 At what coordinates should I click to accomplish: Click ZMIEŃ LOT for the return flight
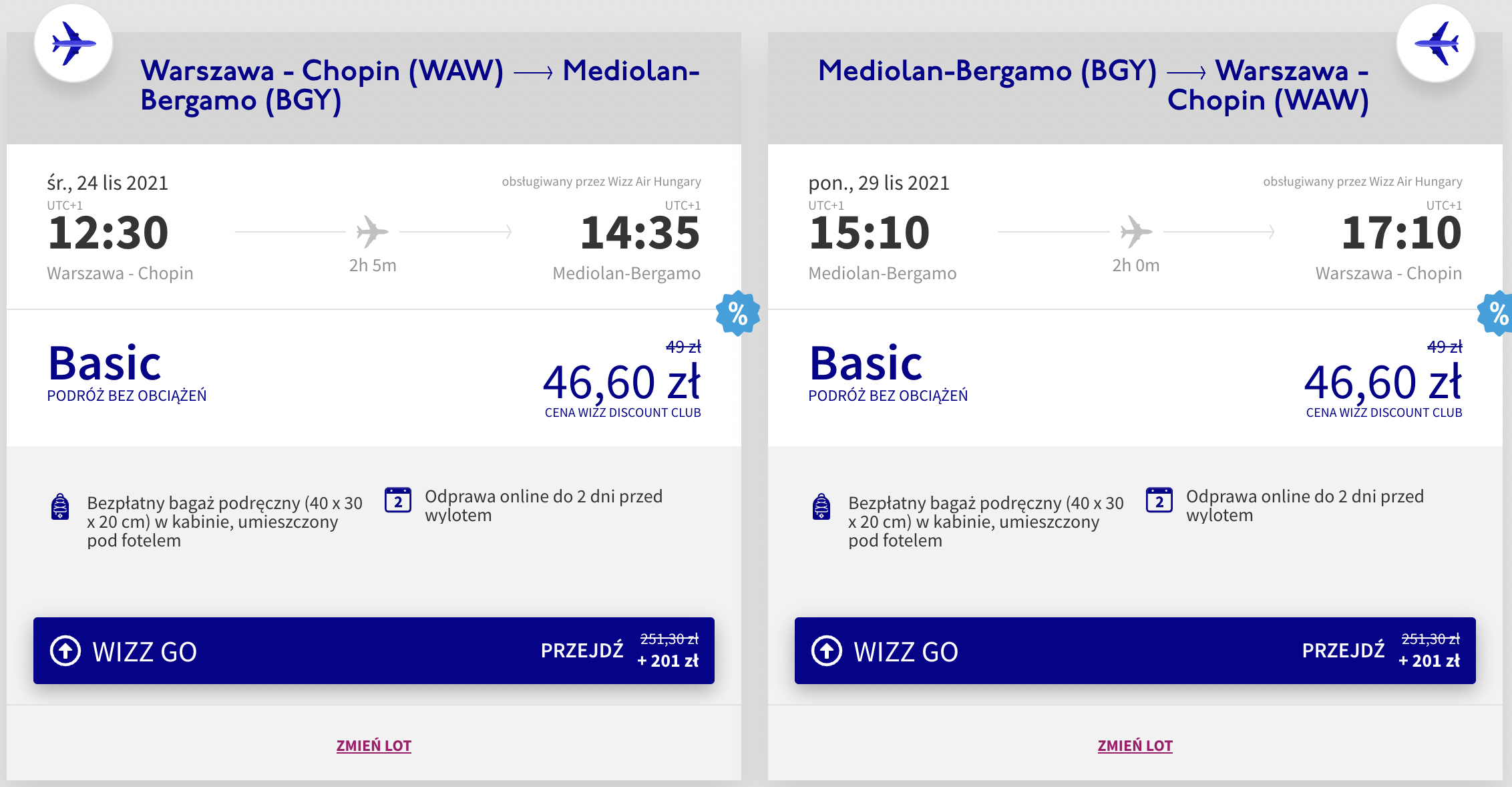pos(1135,746)
